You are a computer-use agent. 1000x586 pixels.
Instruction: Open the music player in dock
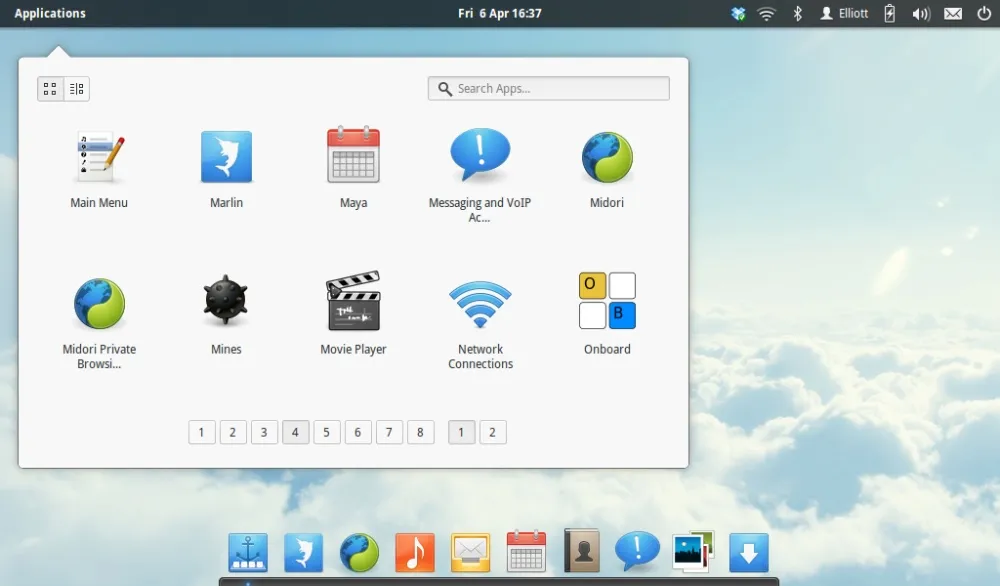[415, 551]
